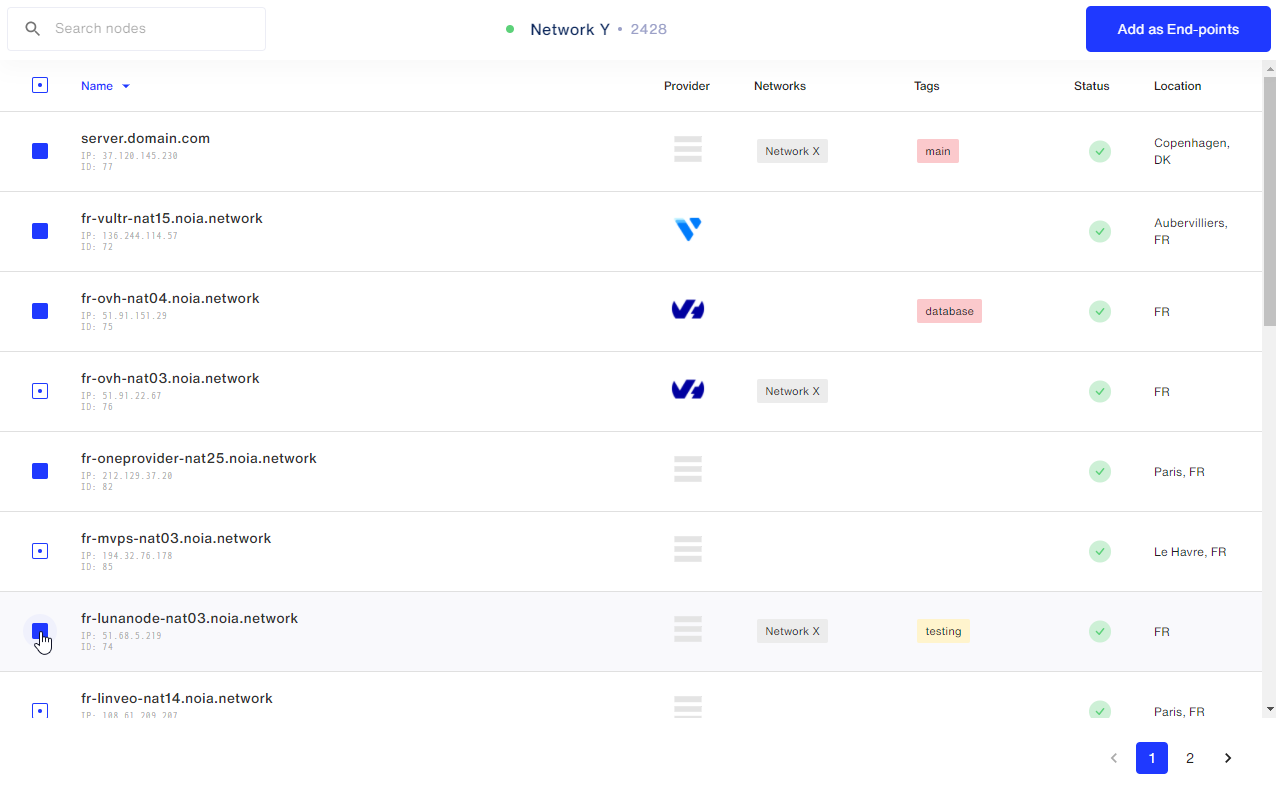Screen dimensions: 1276x794
Task: Click the search magnifier icon
Action: tap(33, 29)
